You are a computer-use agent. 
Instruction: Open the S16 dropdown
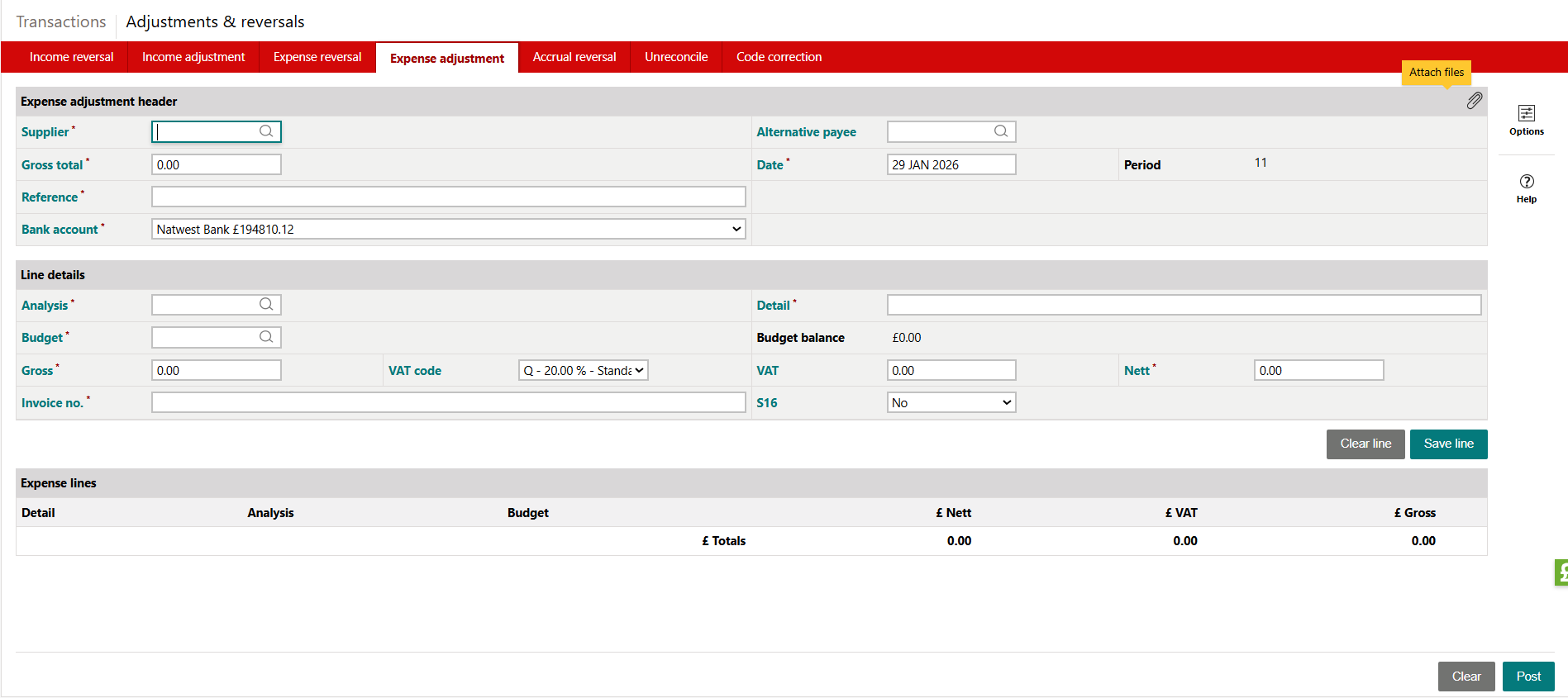point(951,402)
